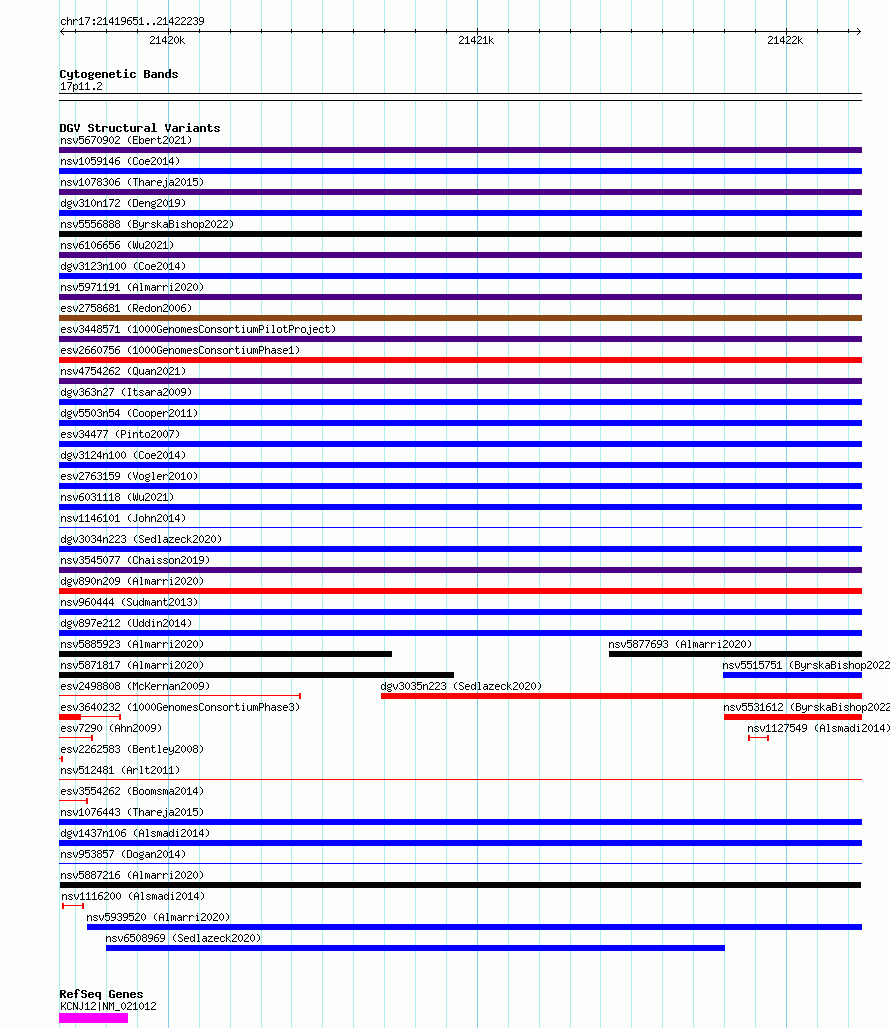The image size is (890, 1028).
Task: Select the blue bar under nsv6508969 (Sedlazeck2020)
Action: [x=415, y=947]
